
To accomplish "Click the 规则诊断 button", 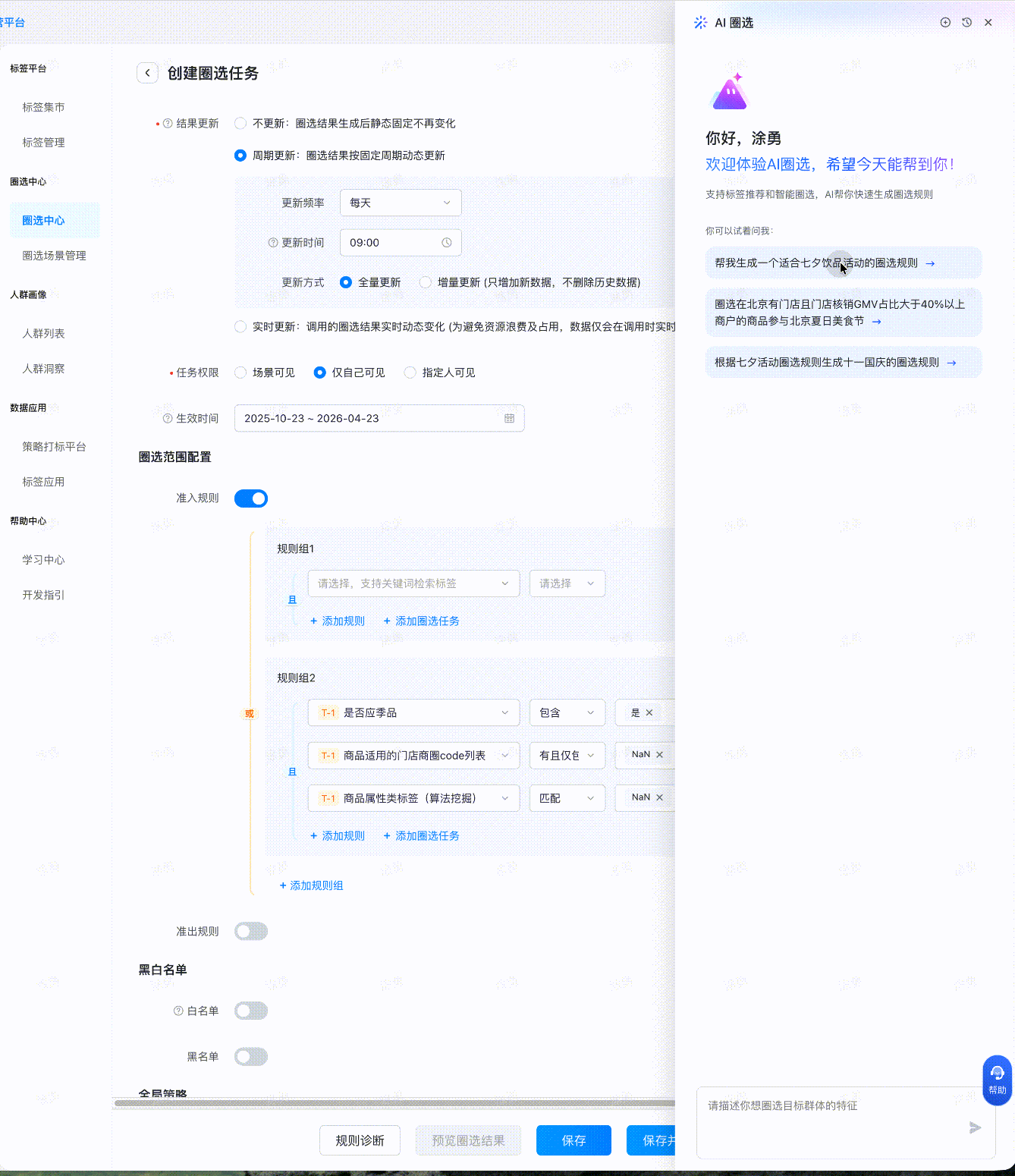I will [360, 1140].
